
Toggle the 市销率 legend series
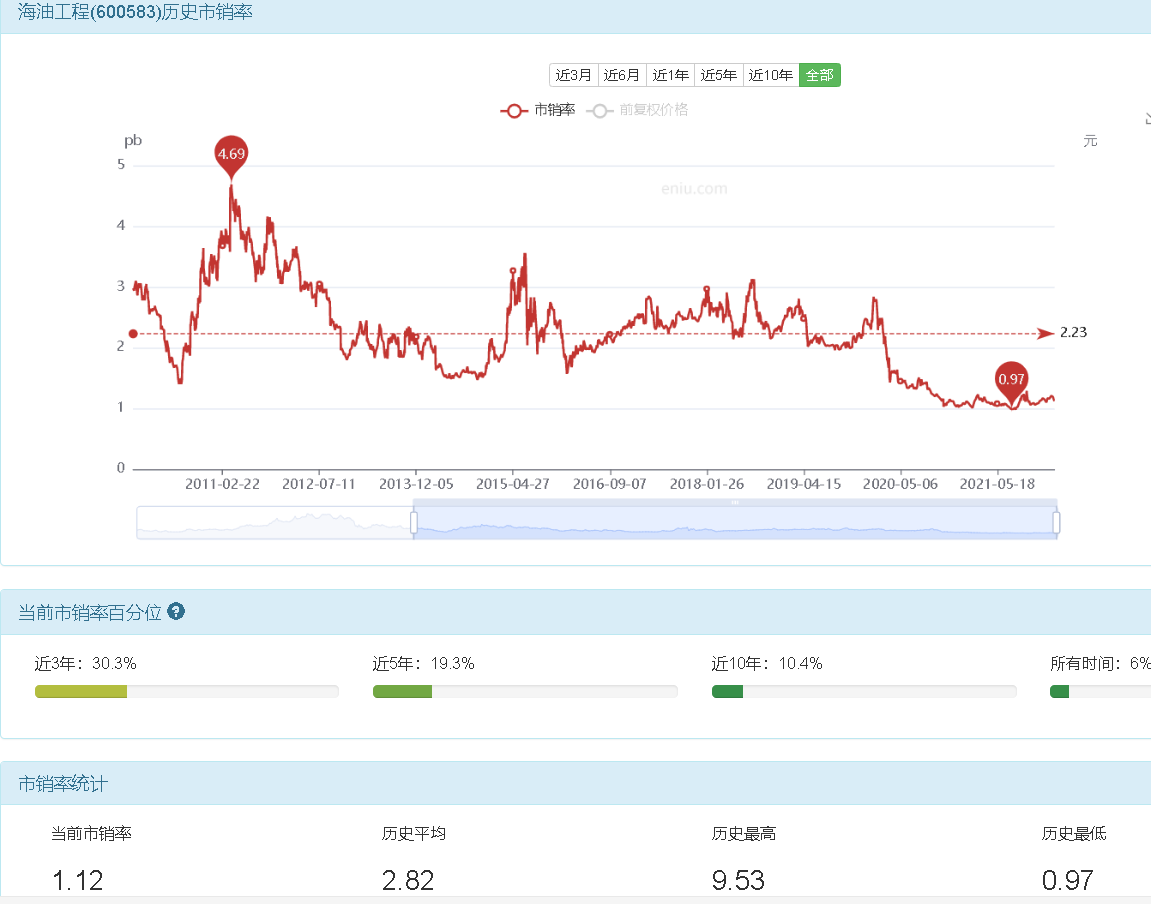click(x=538, y=110)
